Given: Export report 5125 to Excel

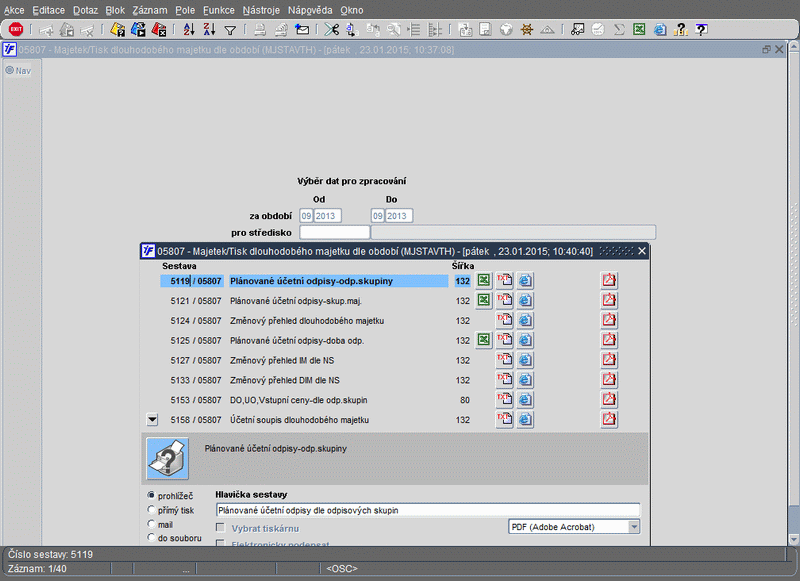Looking at the screenshot, I should point(484,340).
